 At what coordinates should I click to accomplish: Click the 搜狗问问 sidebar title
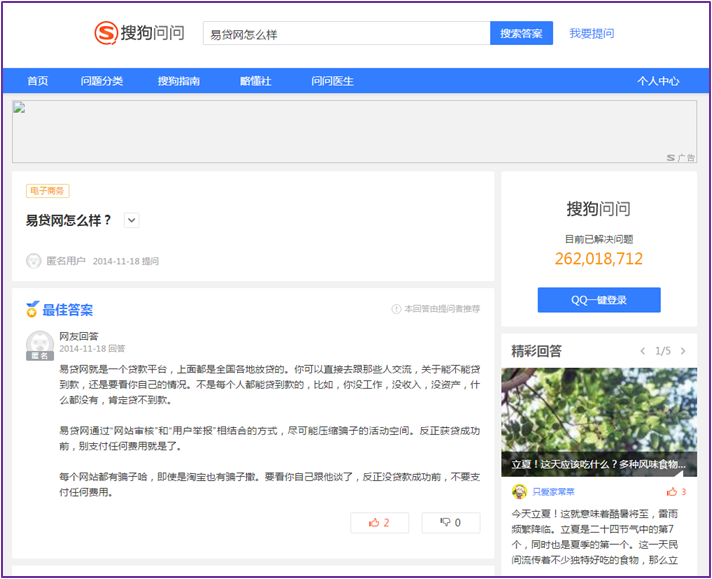point(598,209)
